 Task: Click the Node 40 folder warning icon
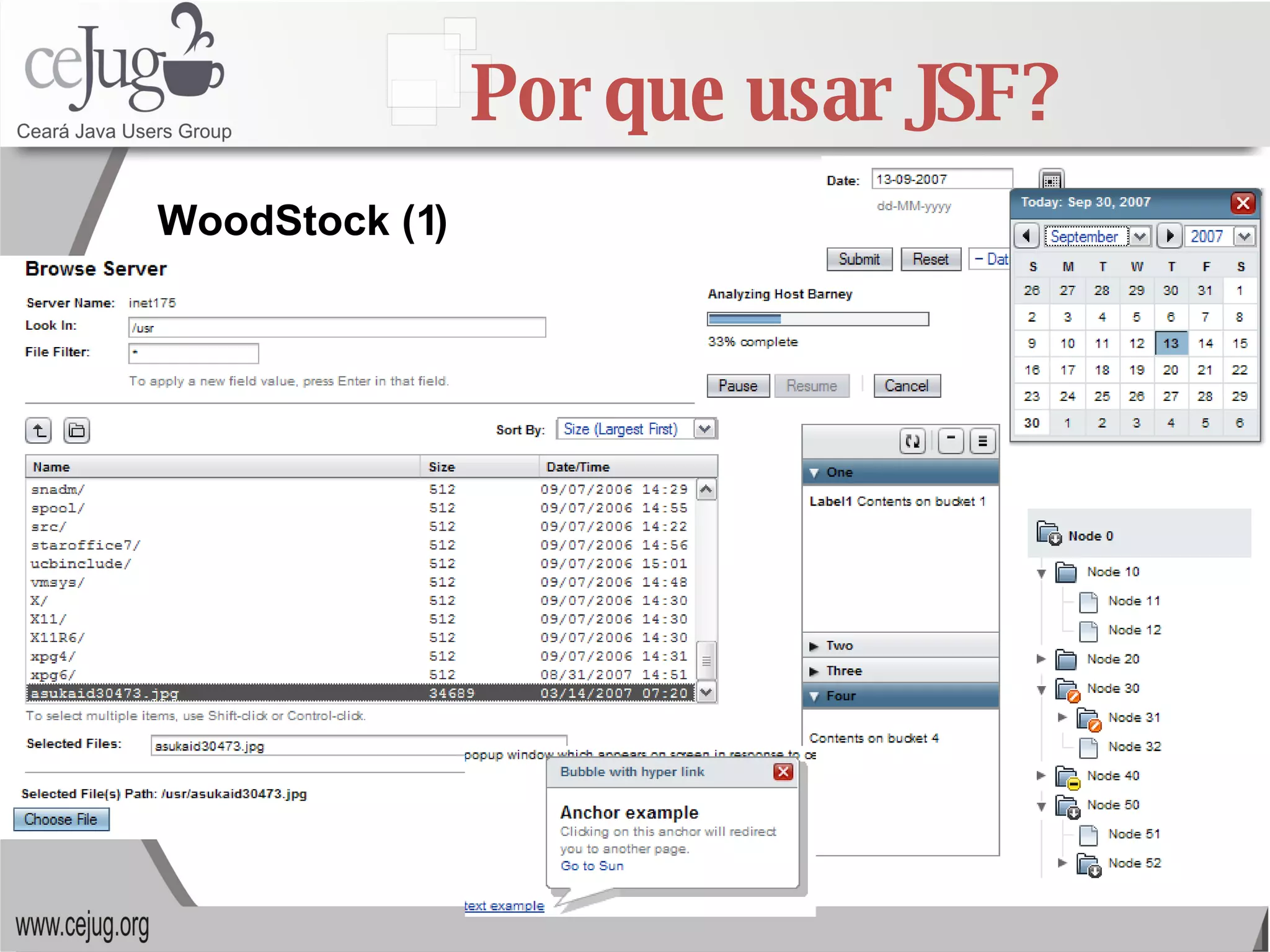pyautogui.click(x=1068, y=777)
